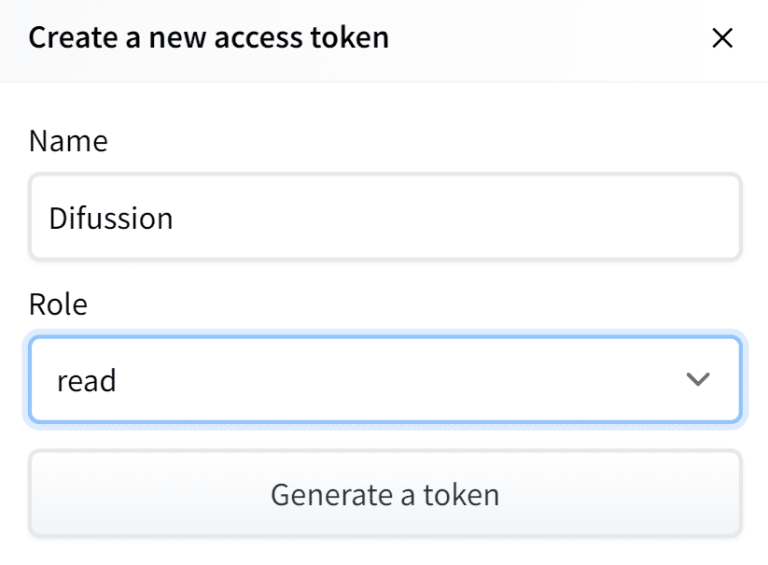This screenshot has width=768, height=565.
Task: Click the 'Create a new access token' title
Action: 208,39
